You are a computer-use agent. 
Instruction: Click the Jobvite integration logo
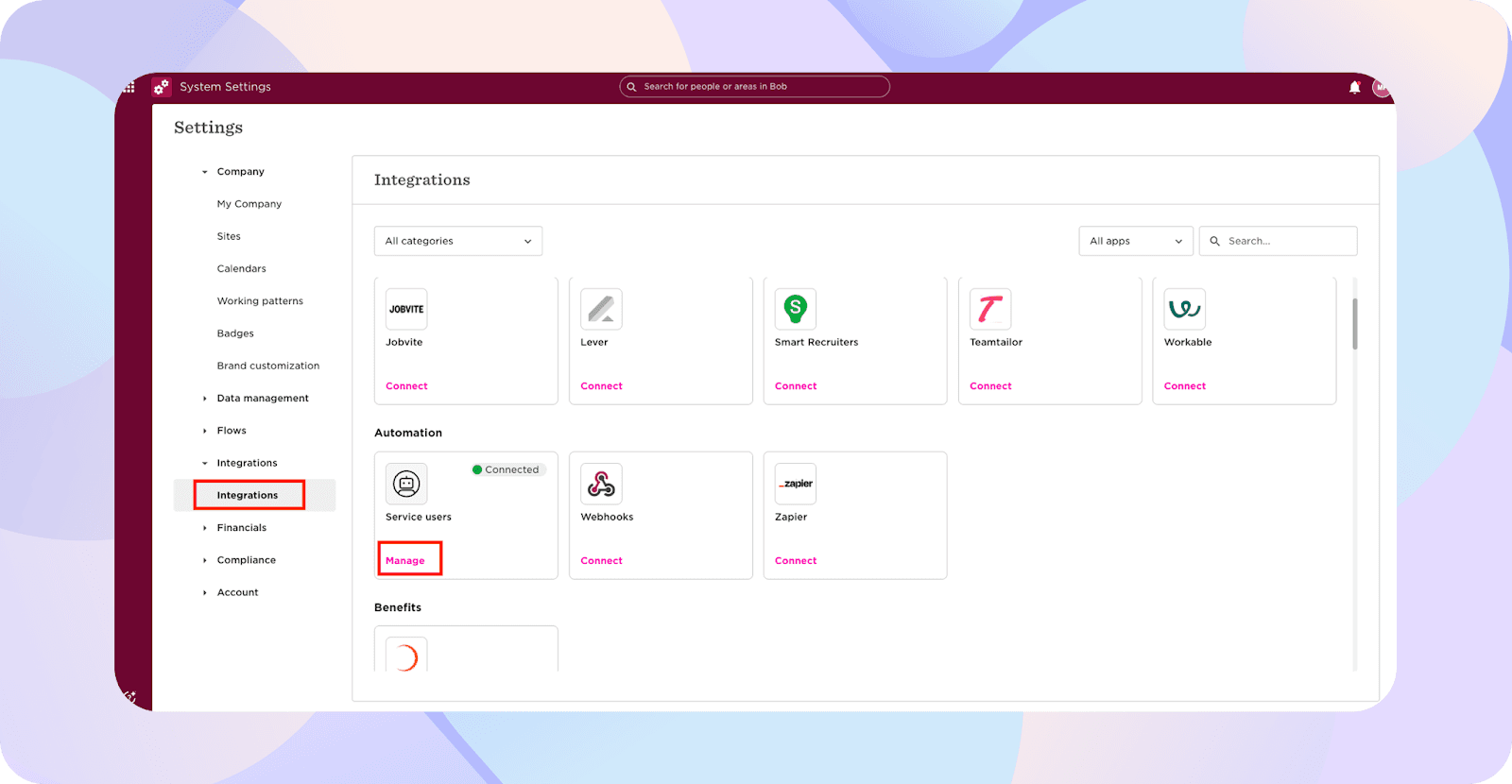pos(406,309)
